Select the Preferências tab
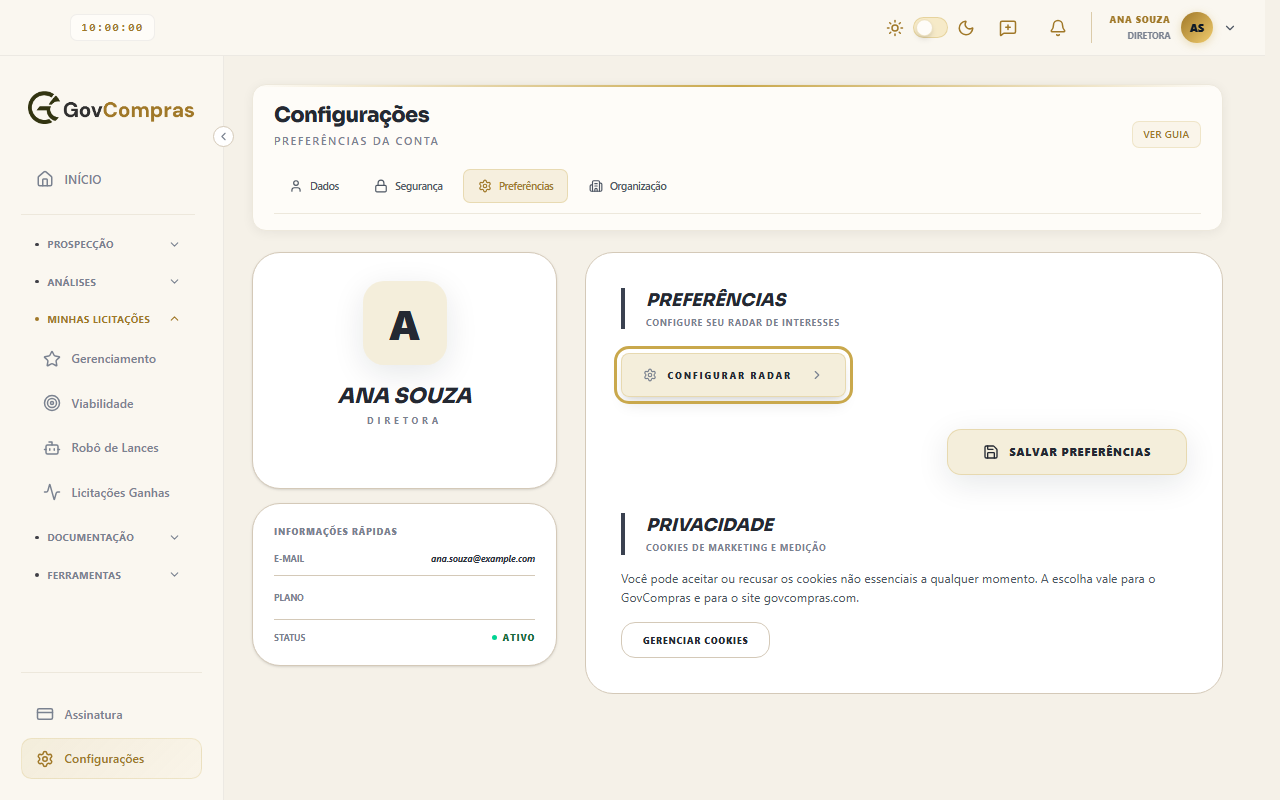1280x800 pixels. pos(515,186)
